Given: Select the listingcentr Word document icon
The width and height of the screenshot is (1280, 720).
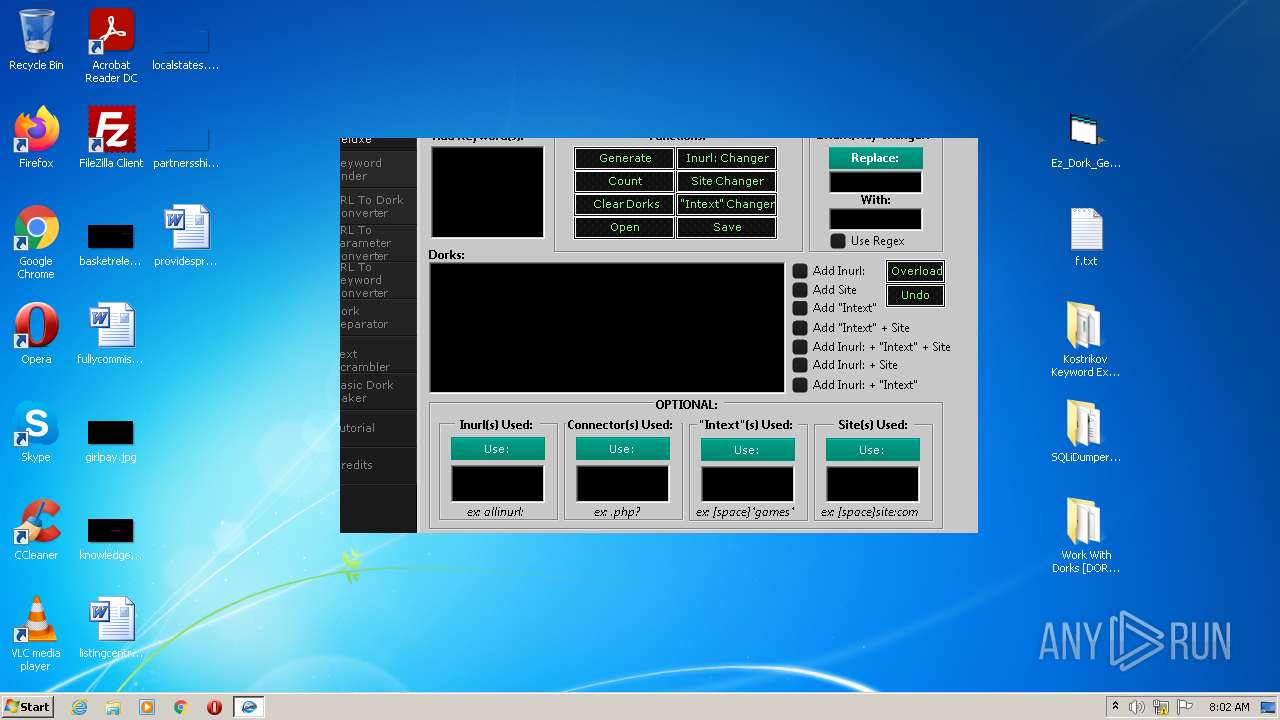Looking at the screenshot, I should 111,628.
